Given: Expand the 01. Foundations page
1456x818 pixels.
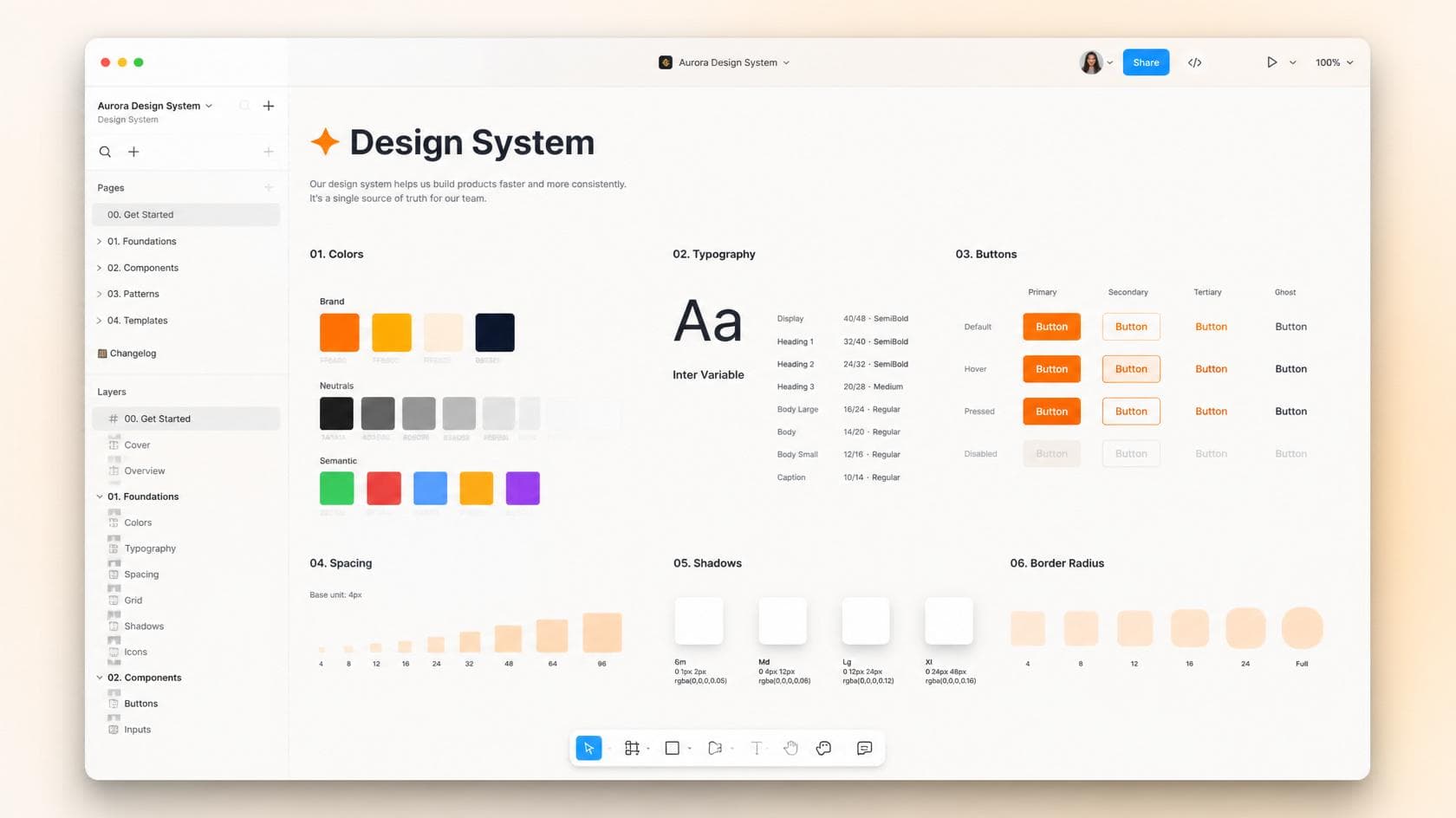Looking at the screenshot, I should 99,242.
